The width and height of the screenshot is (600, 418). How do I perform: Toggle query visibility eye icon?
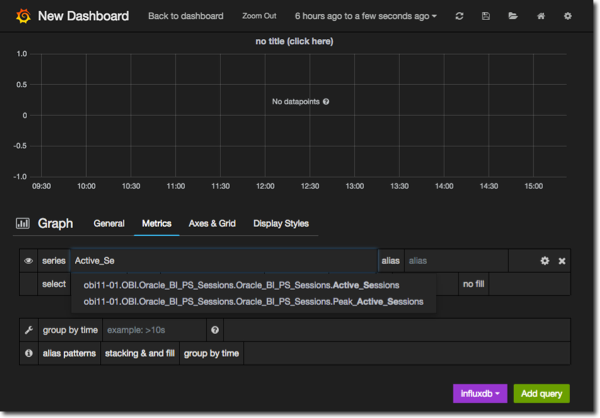(x=29, y=261)
